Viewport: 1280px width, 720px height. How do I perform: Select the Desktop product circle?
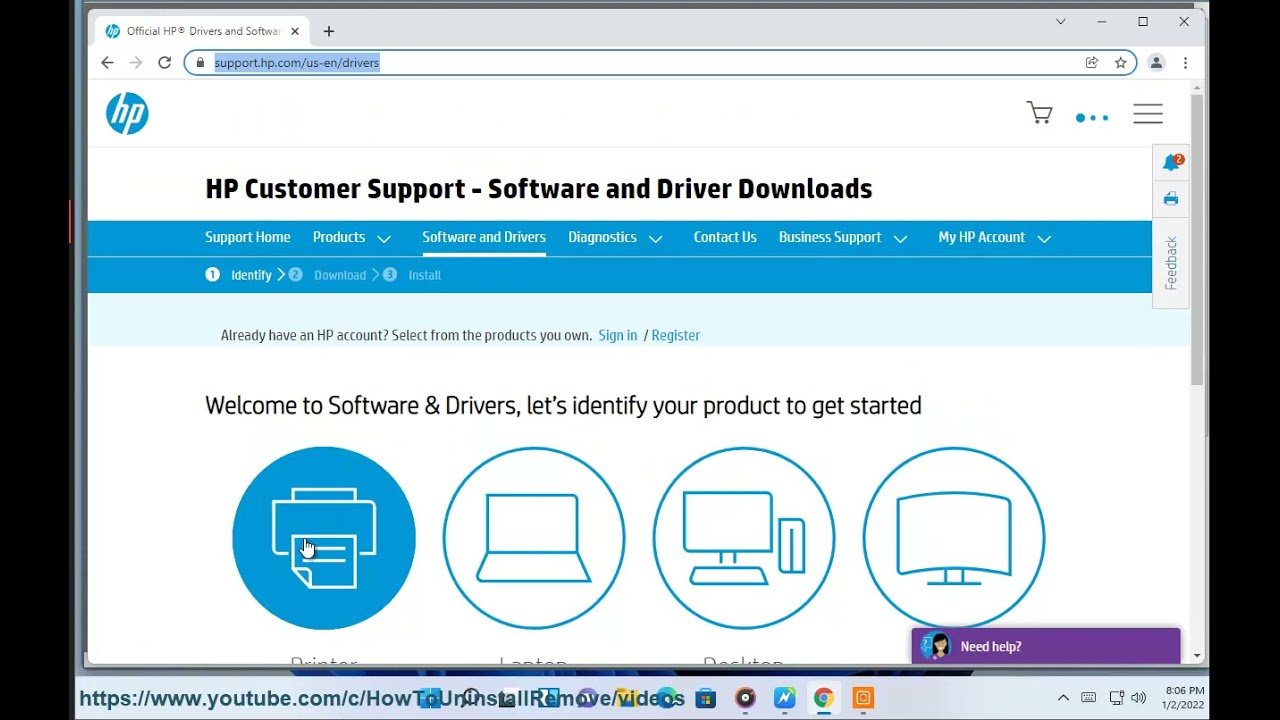click(x=744, y=538)
